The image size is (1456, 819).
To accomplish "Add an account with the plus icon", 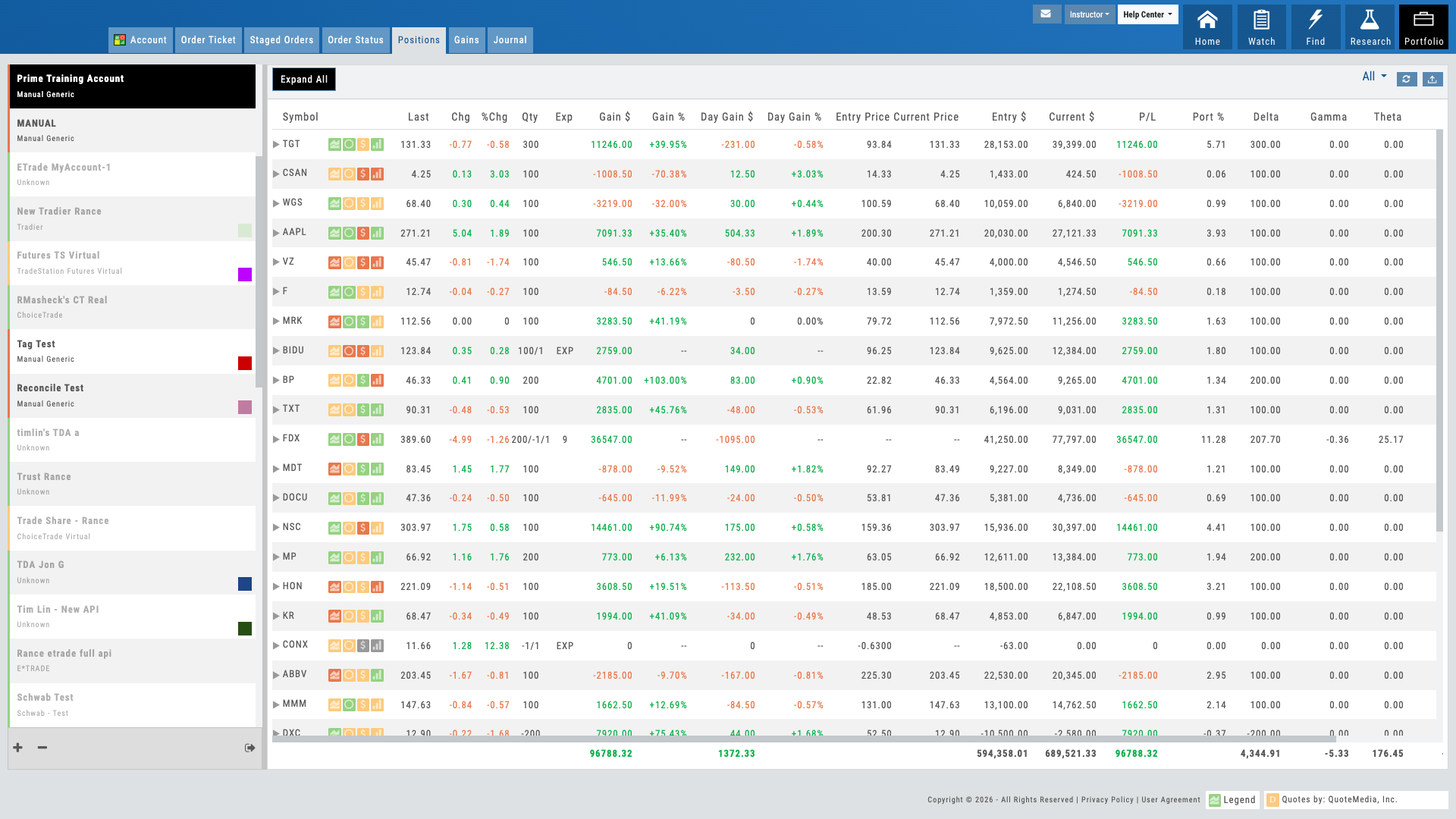I will [17, 747].
